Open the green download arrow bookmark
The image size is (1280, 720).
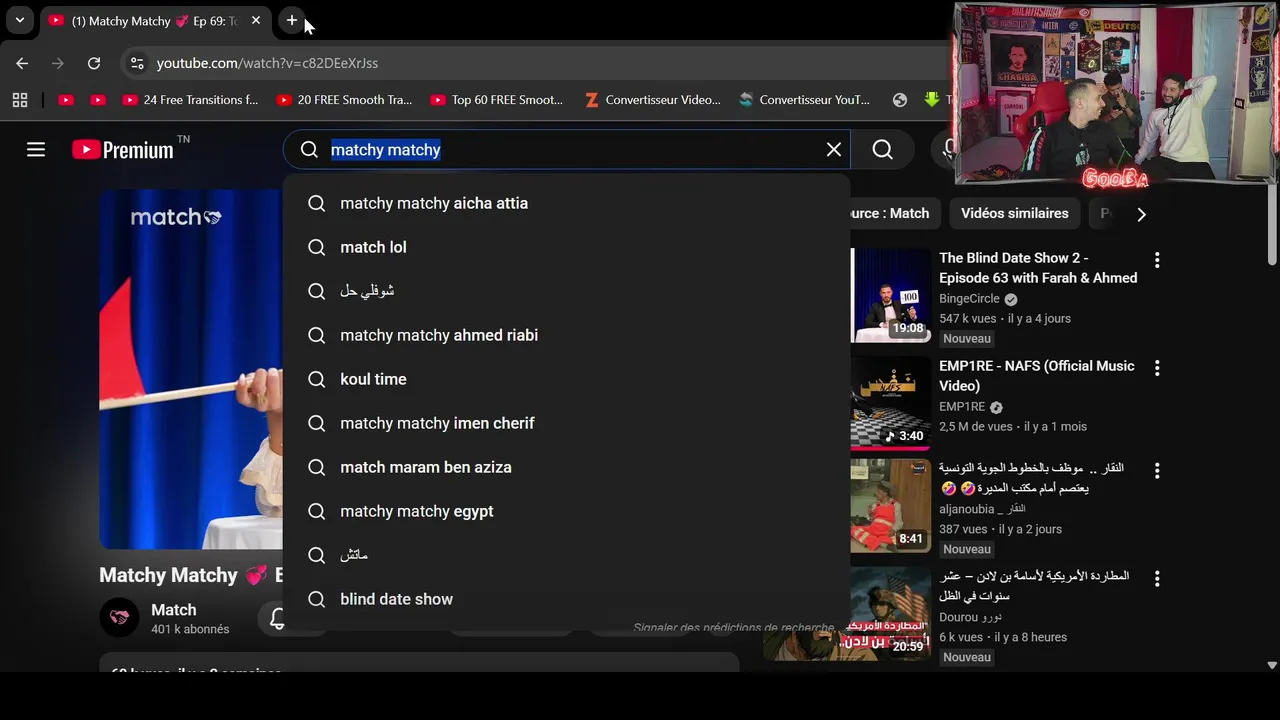point(932,100)
